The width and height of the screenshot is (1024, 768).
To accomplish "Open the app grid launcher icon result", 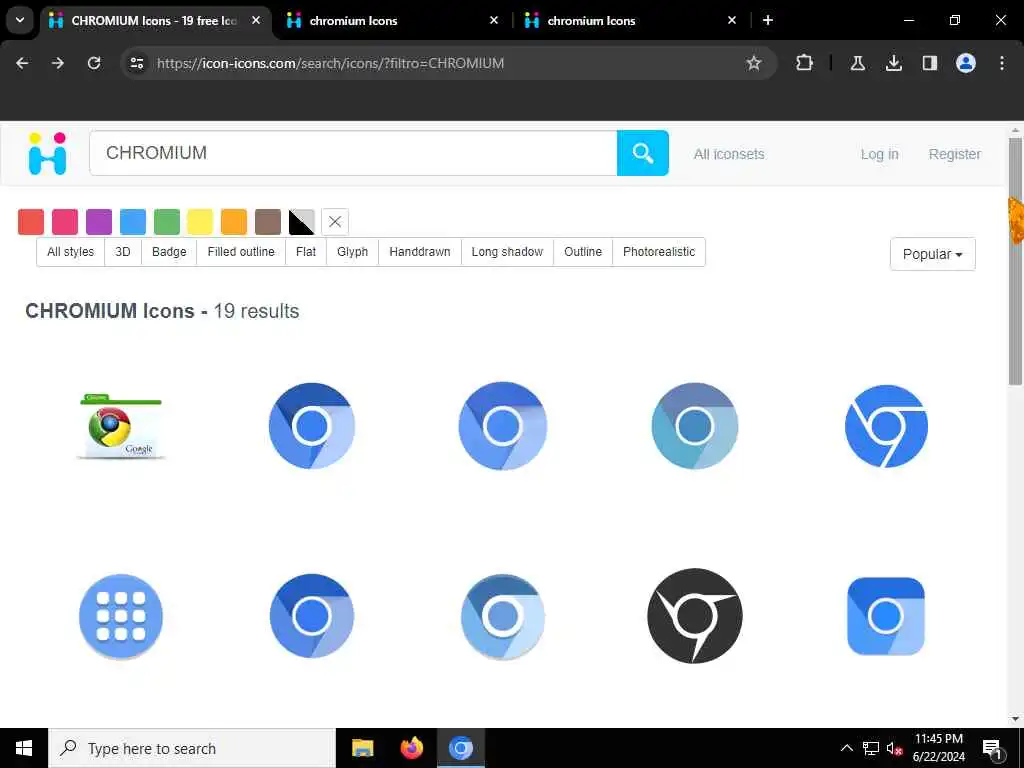I will [x=121, y=616].
